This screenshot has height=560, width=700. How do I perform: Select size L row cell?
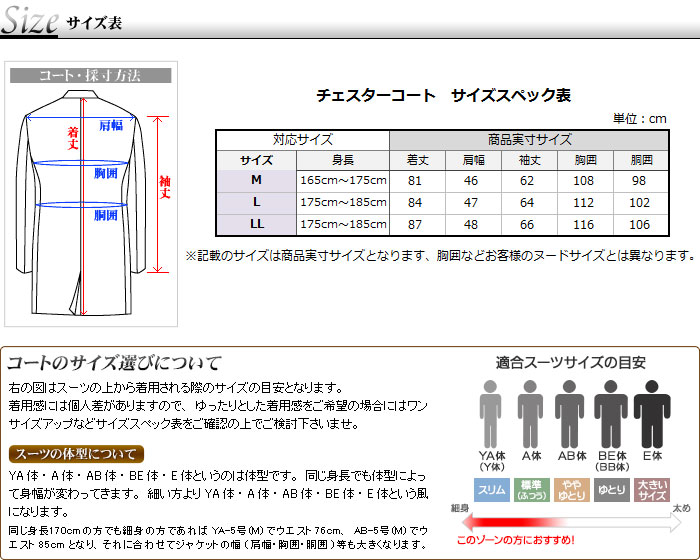tap(256, 202)
